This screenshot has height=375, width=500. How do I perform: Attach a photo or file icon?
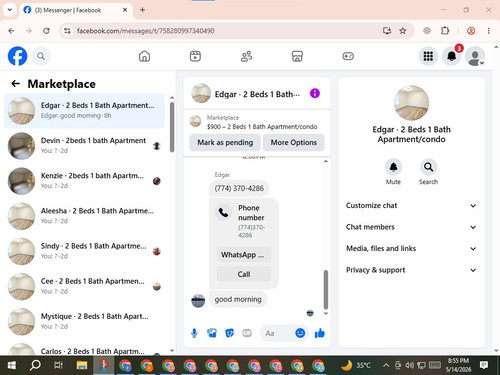pyautogui.click(x=212, y=333)
